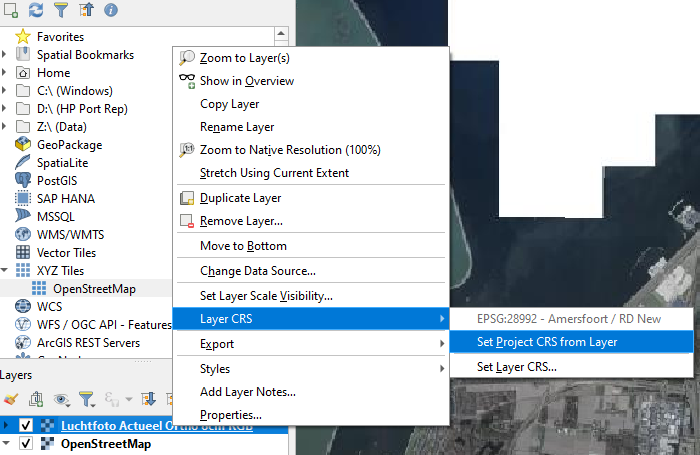Expand the C:\ (Windows) drive
Image resolution: width=700 pixels, height=455 pixels.
[x=4, y=91]
